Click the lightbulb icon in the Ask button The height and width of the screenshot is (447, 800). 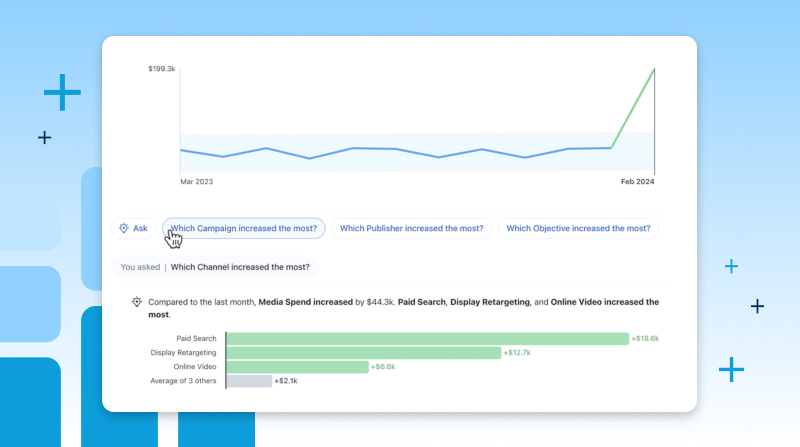coord(124,228)
